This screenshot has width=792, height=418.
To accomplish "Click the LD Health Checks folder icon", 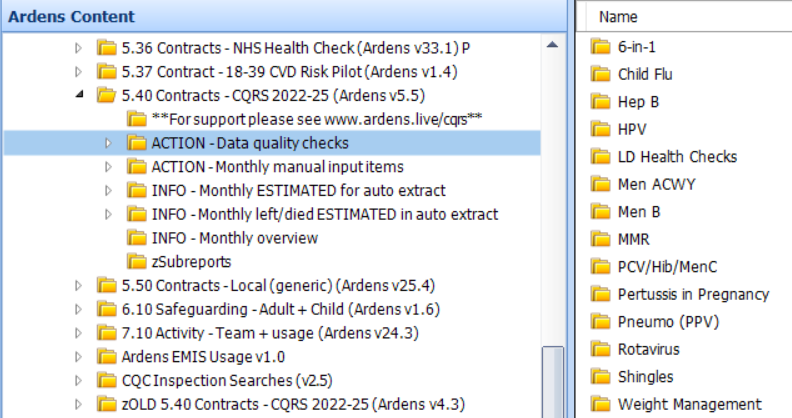I will [601, 156].
